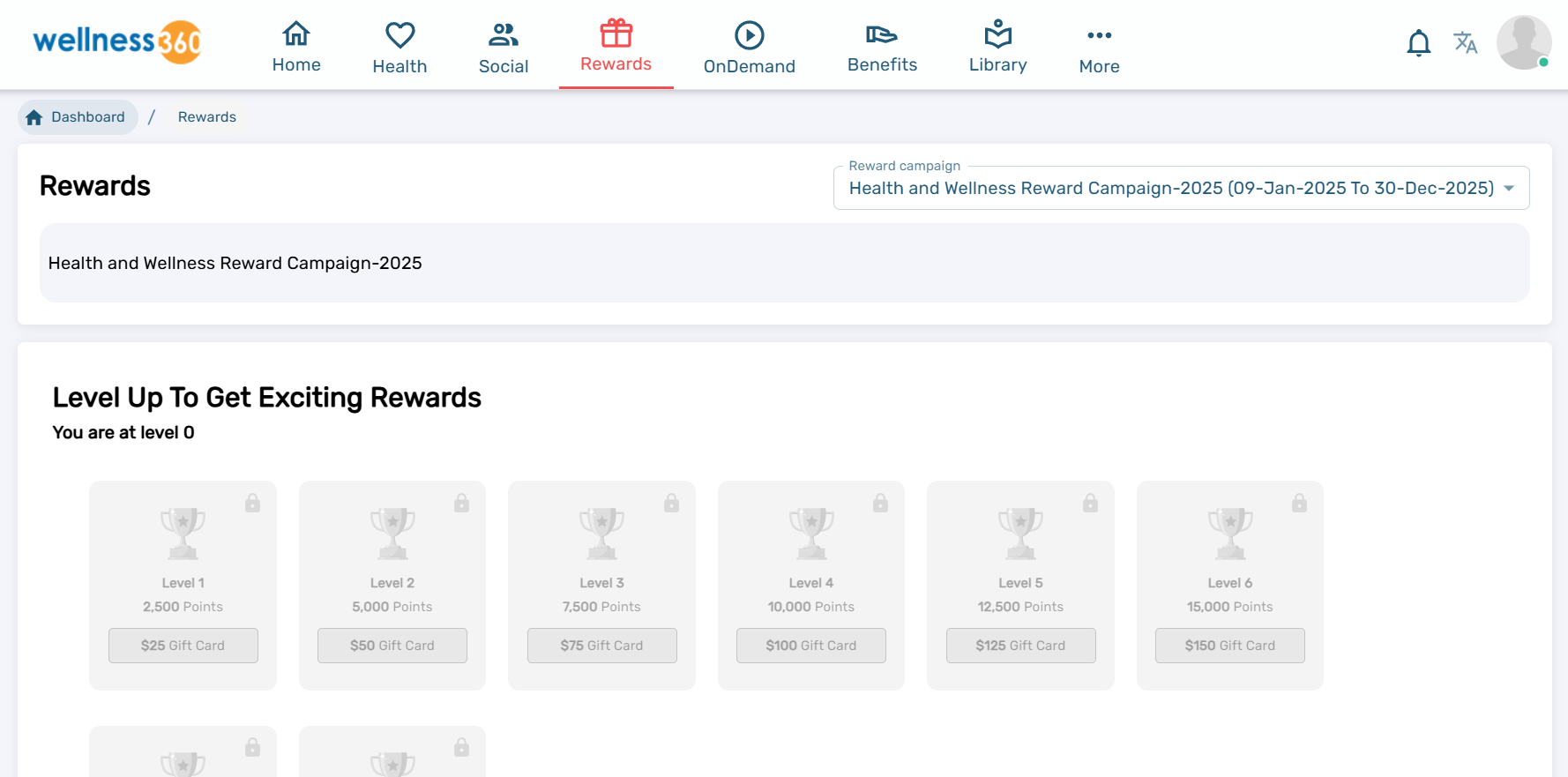Go to the Home tab label
Viewport: 1568px width, 777px height.
tap(296, 64)
